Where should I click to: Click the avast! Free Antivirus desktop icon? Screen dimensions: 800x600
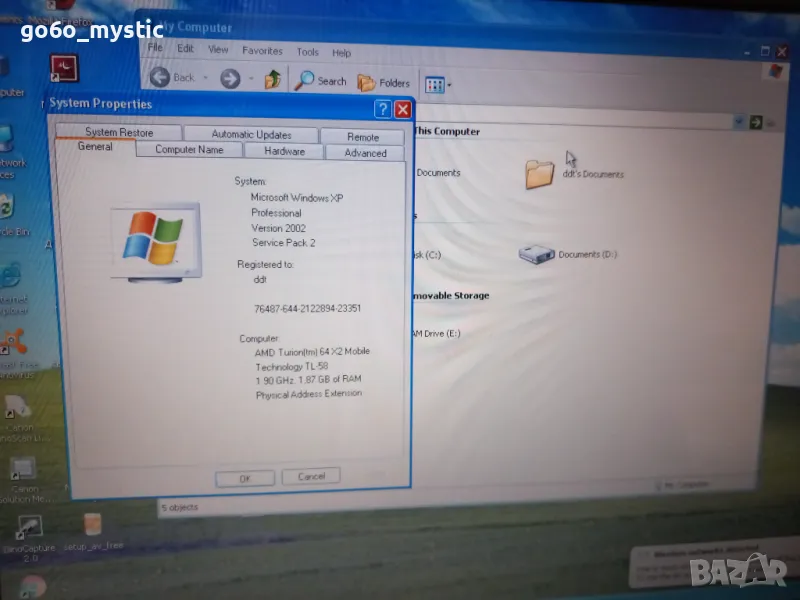point(13,344)
